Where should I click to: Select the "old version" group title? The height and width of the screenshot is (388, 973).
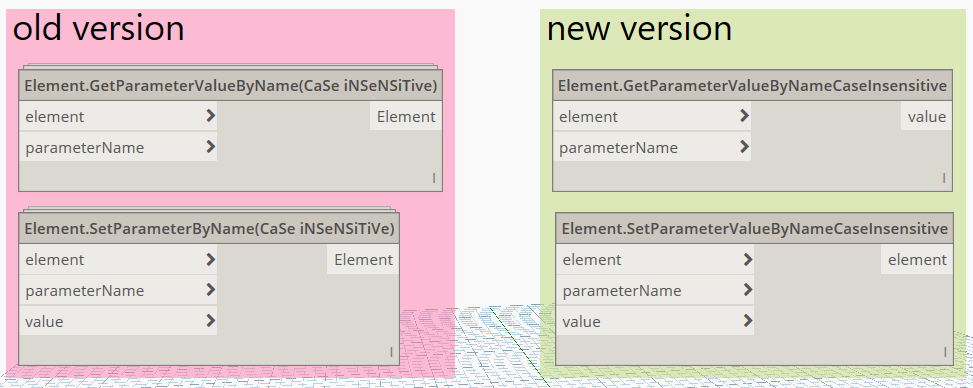coord(99,29)
